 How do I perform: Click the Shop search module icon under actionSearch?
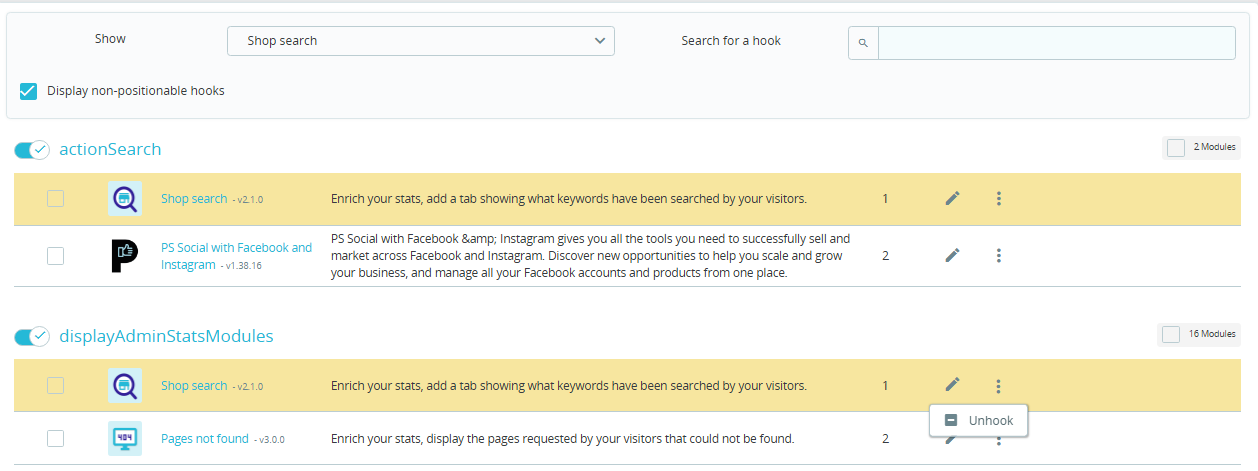point(124,199)
